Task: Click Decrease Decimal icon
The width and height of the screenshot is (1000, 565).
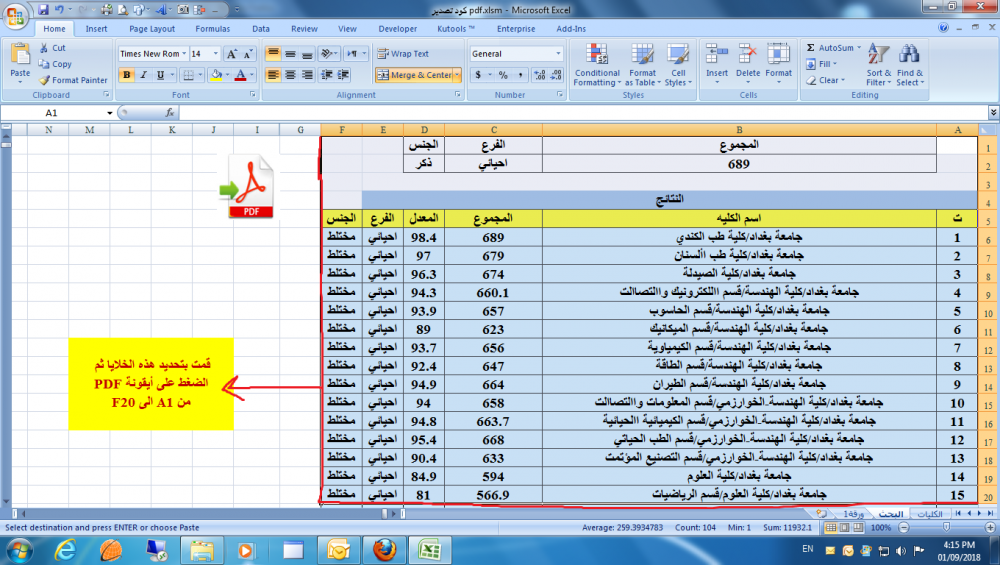Action: [x=556, y=75]
